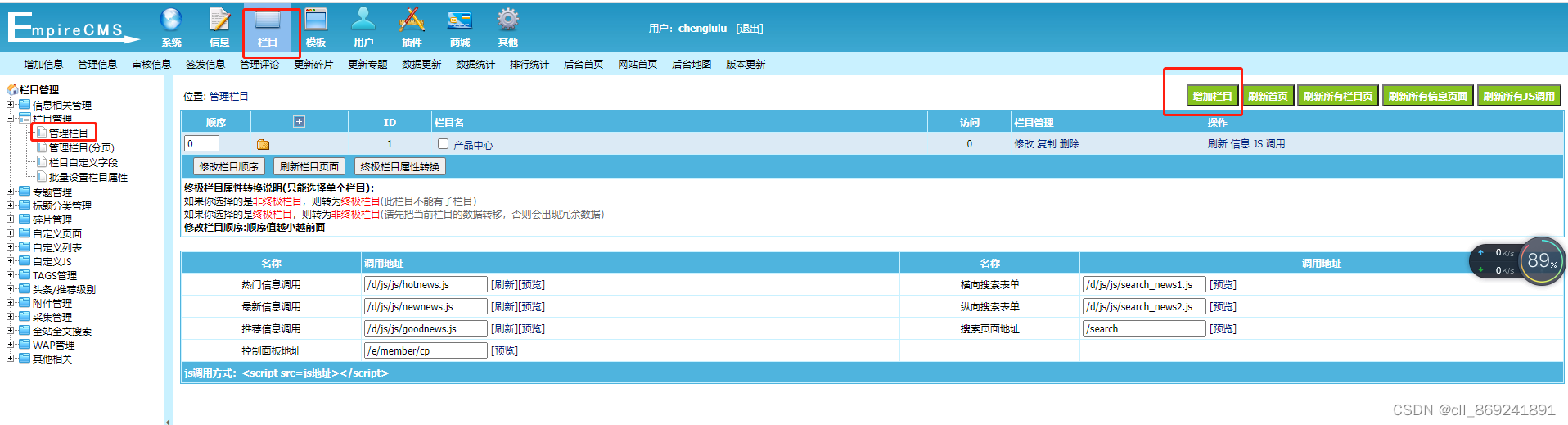Click the /search address field
1568x425 pixels.
1144,329
